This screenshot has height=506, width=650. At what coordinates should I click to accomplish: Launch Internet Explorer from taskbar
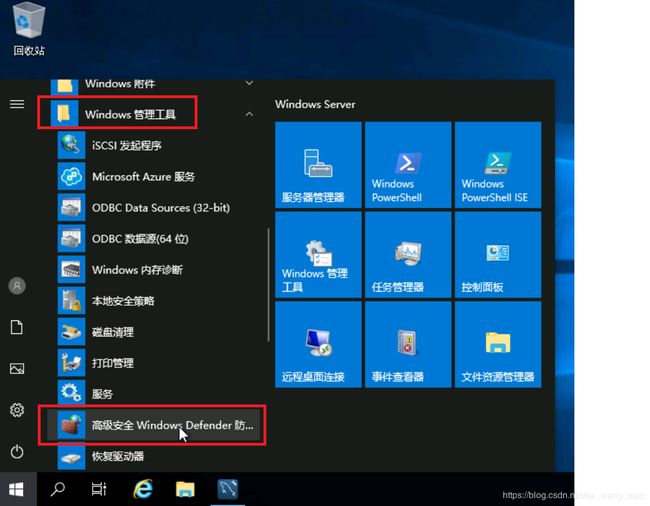tap(143, 489)
